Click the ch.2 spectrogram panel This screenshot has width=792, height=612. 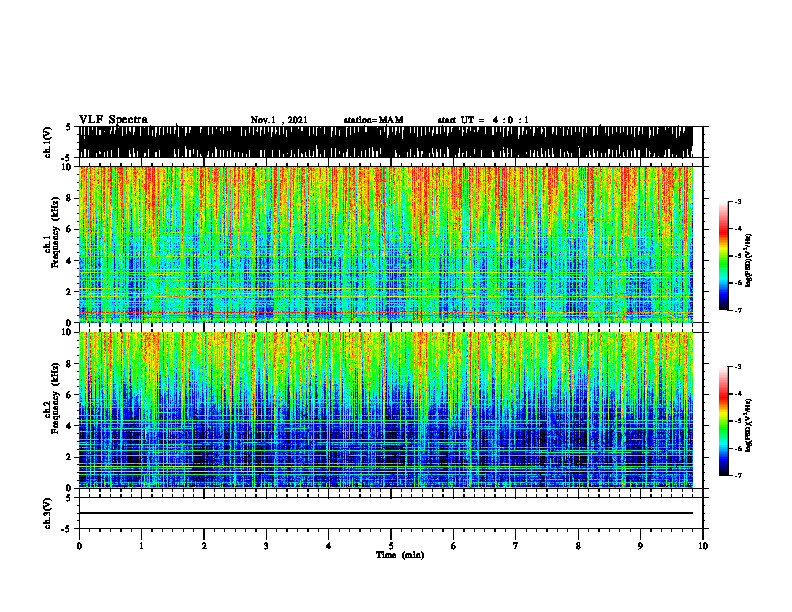click(x=385, y=410)
